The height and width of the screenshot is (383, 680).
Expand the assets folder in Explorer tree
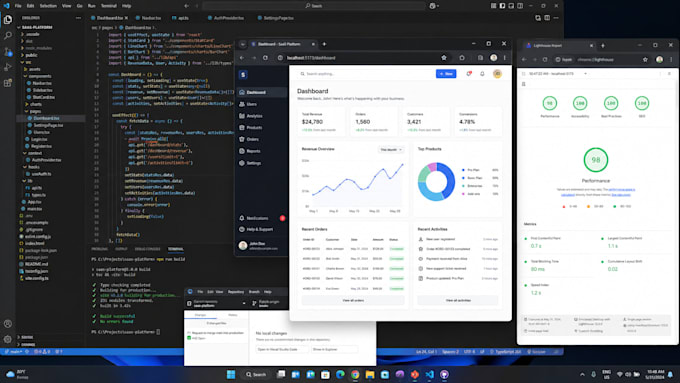coord(26,69)
